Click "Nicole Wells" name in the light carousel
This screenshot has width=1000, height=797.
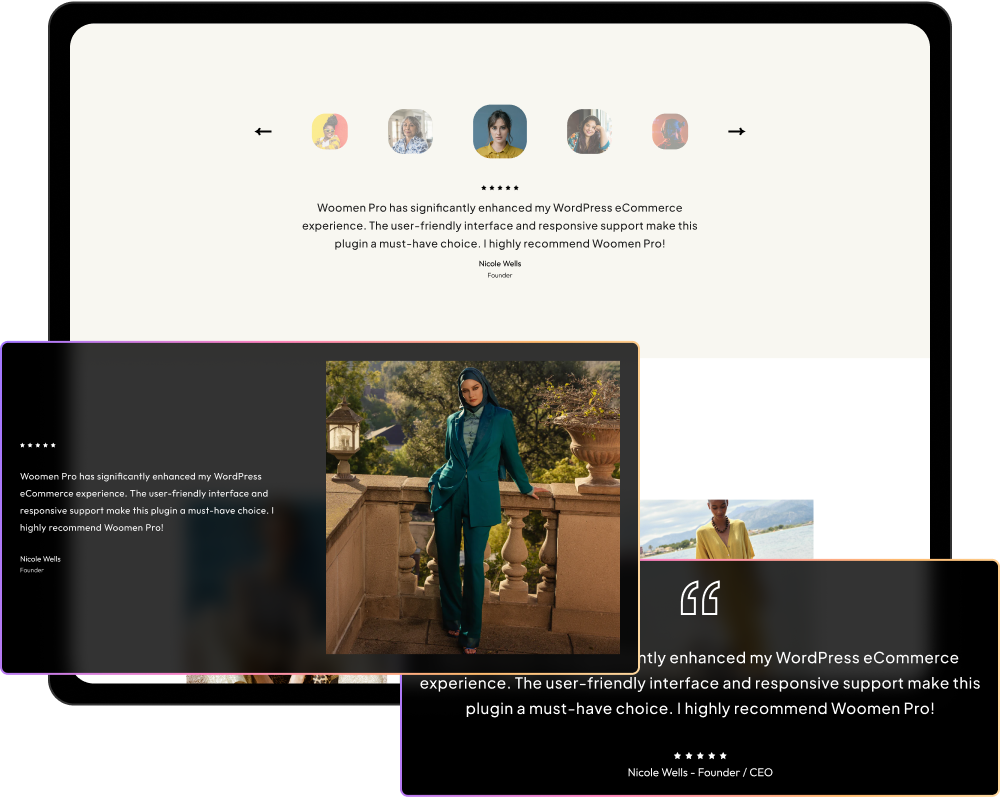(500, 263)
